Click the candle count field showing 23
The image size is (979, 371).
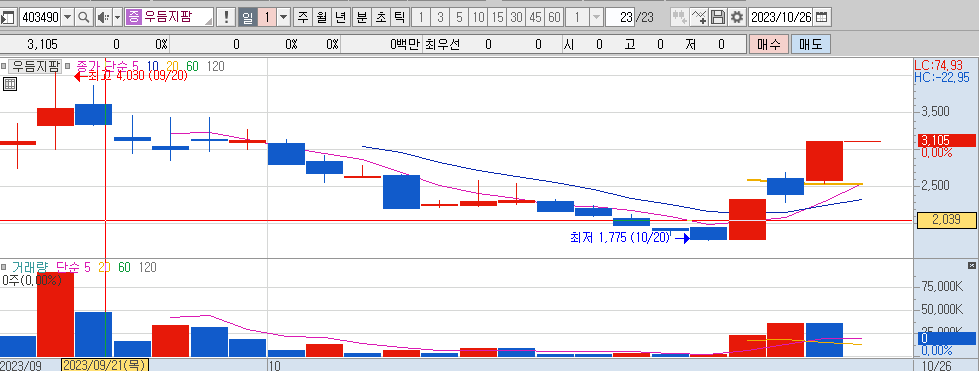pyautogui.click(x=619, y=17)
